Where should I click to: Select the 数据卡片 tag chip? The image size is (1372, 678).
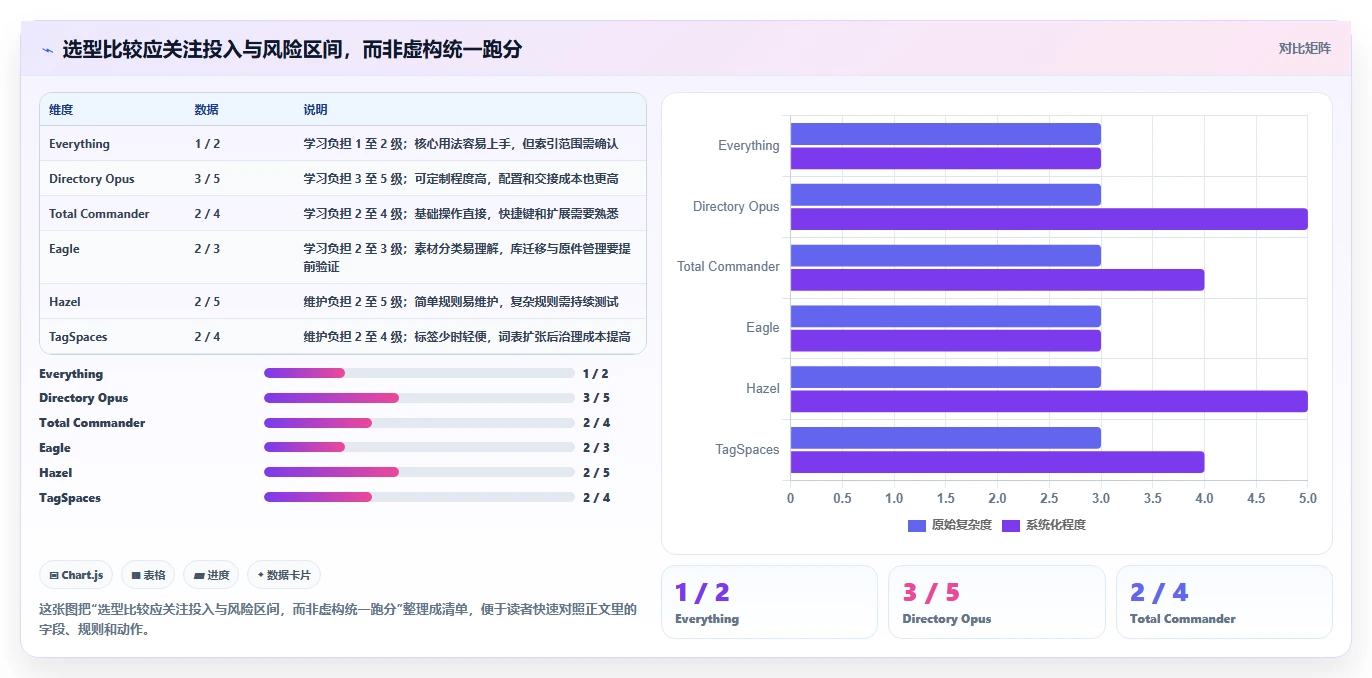pos(284,575)
